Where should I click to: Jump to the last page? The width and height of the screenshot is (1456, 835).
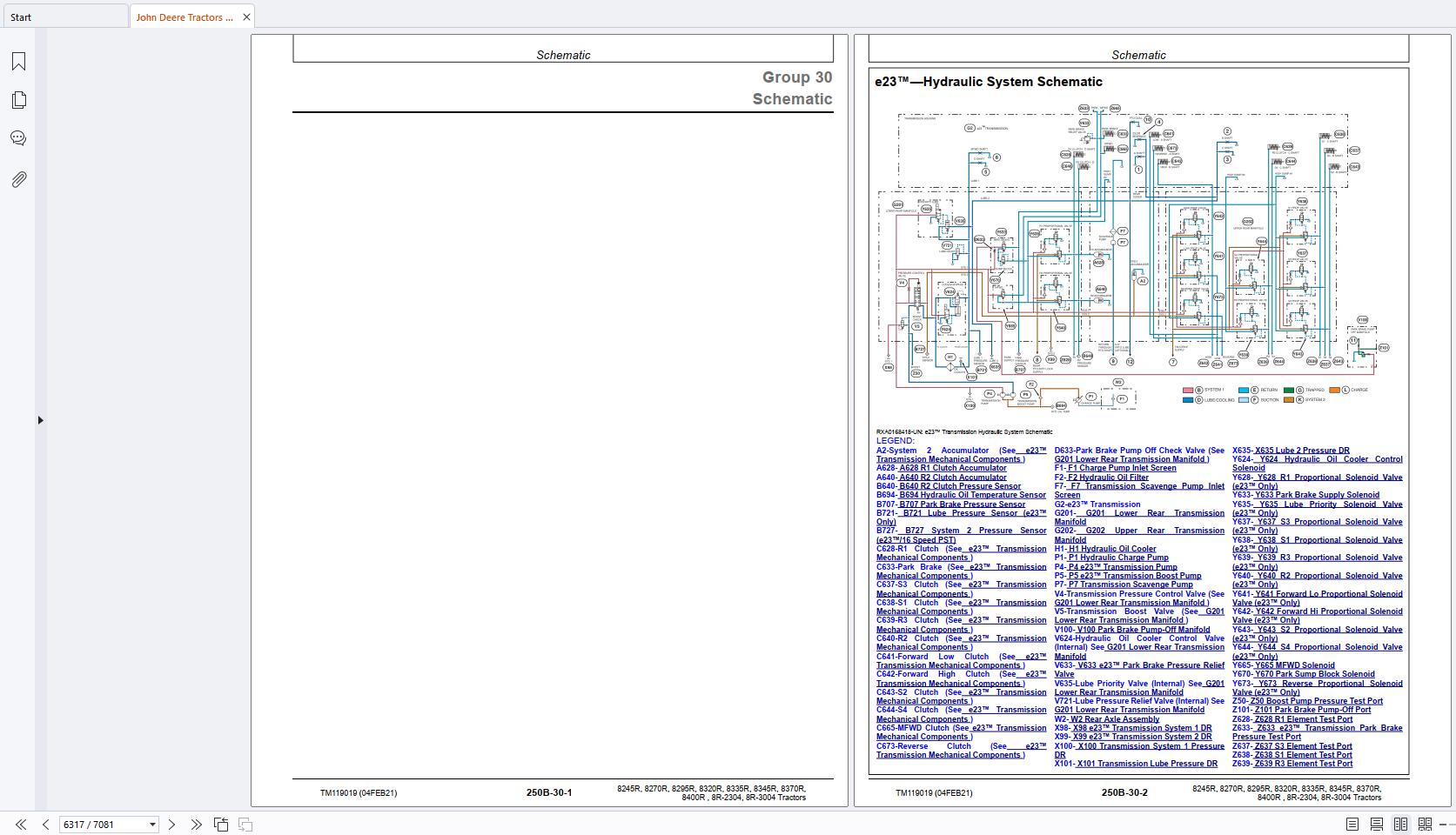[x=196, y=825]
